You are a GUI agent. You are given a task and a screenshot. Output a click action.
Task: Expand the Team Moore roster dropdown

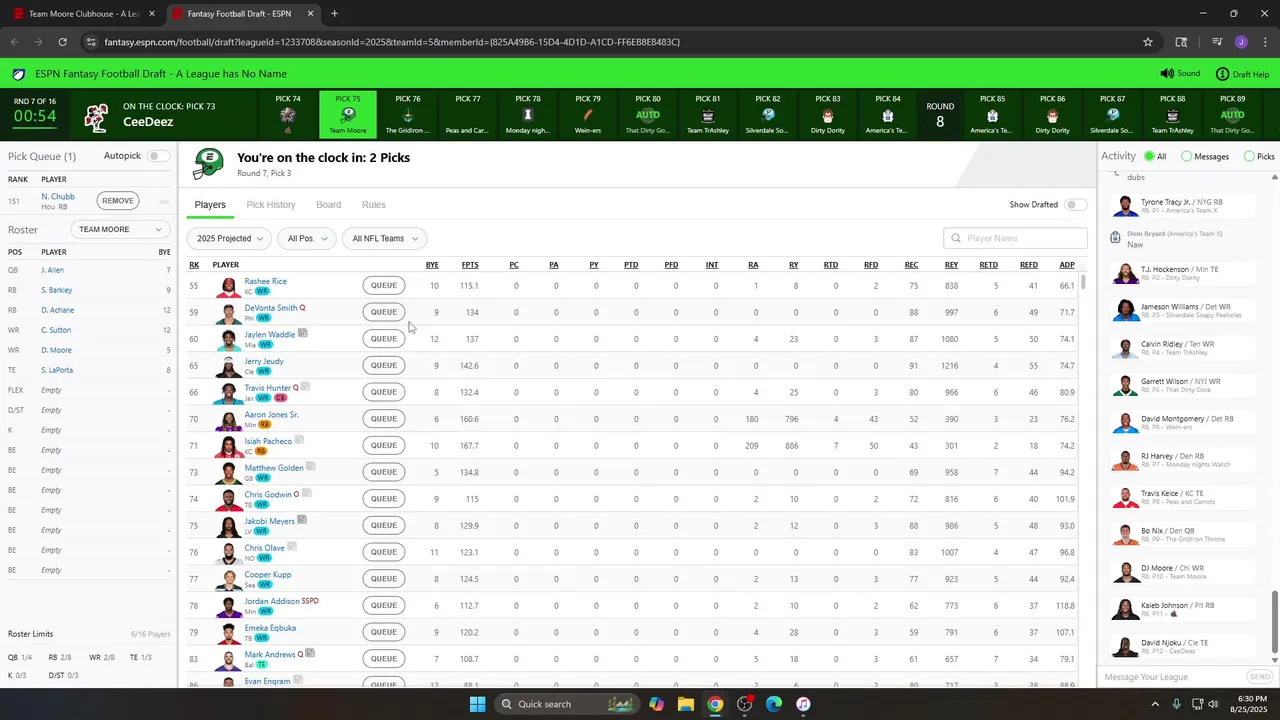click(x=120, y=229)
